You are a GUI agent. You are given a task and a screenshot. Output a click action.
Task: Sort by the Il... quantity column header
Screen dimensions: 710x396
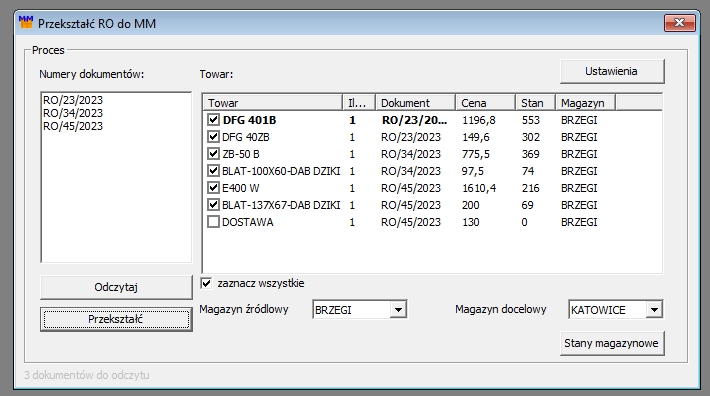(x=359, y=103)
